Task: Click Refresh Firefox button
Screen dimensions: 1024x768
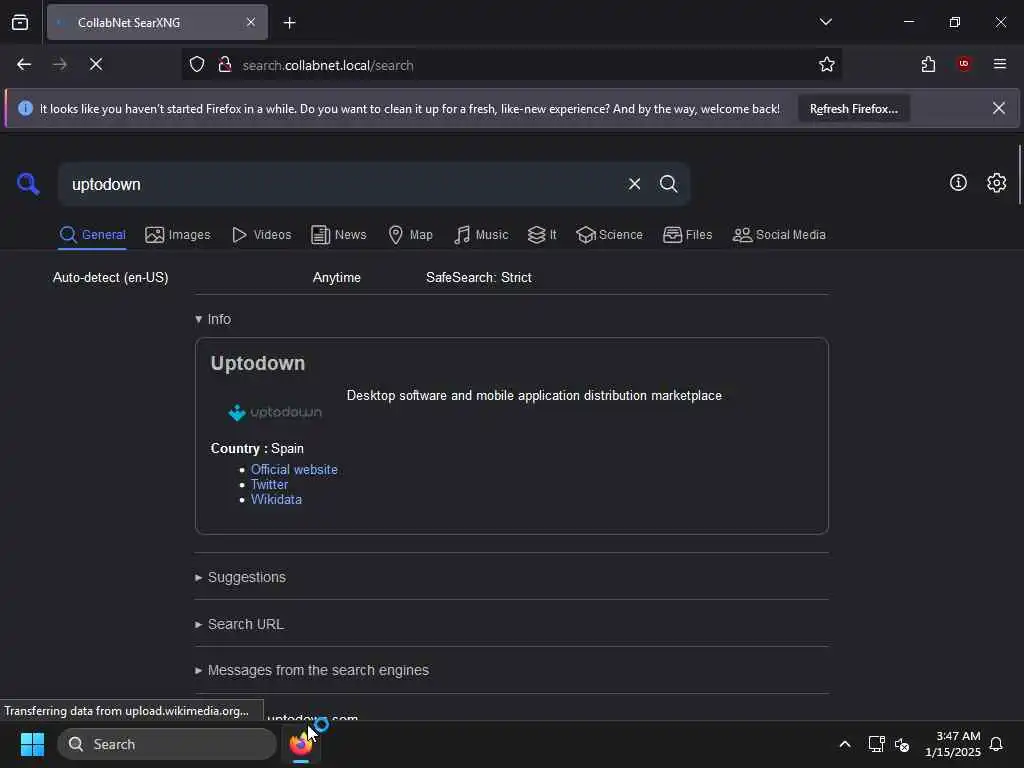Action: [x=854, y=109]
